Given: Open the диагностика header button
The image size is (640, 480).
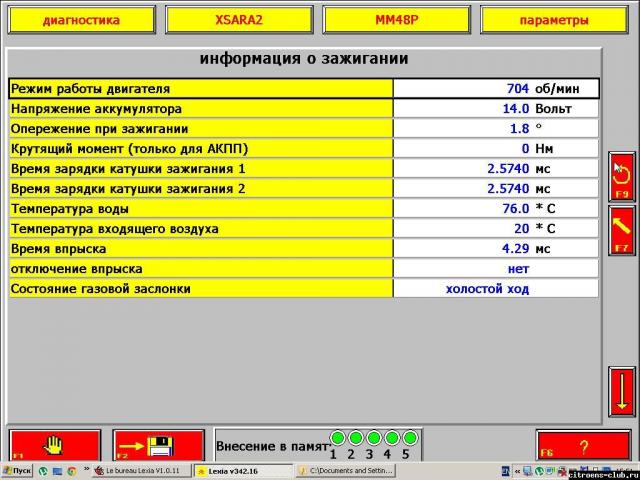Looking at the screenshot, I should (82, 20).
